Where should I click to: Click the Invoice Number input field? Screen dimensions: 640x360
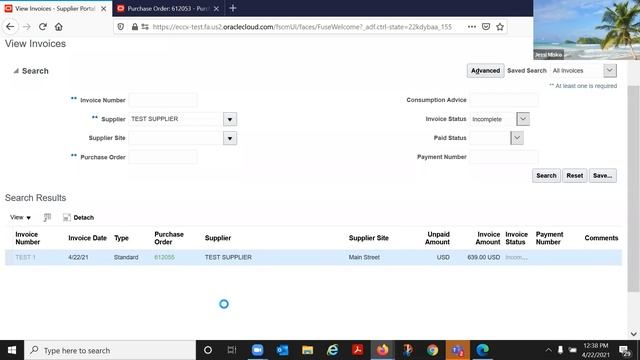[x=163, y=100]
